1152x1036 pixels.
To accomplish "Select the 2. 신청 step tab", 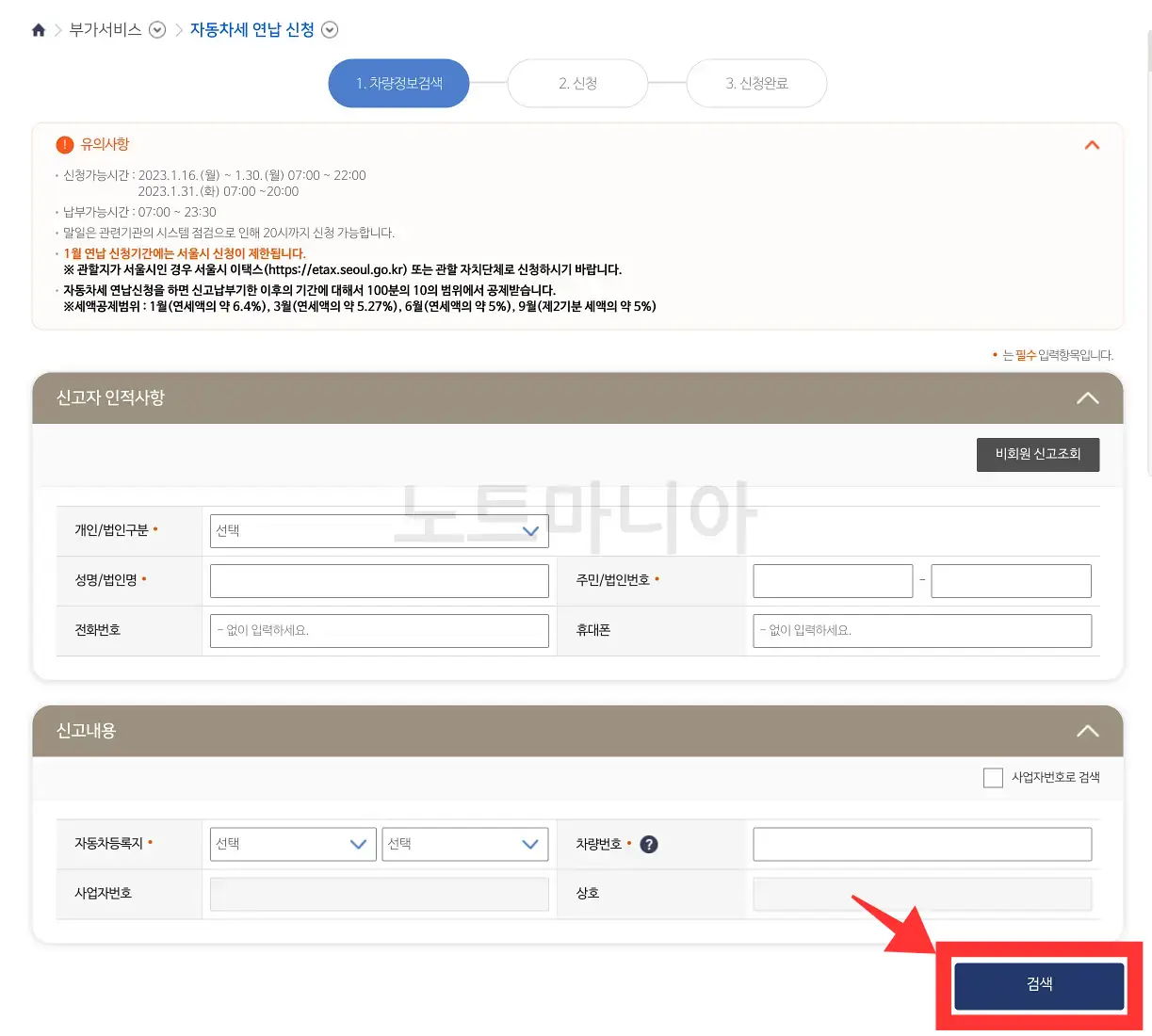I will (577, 83).
